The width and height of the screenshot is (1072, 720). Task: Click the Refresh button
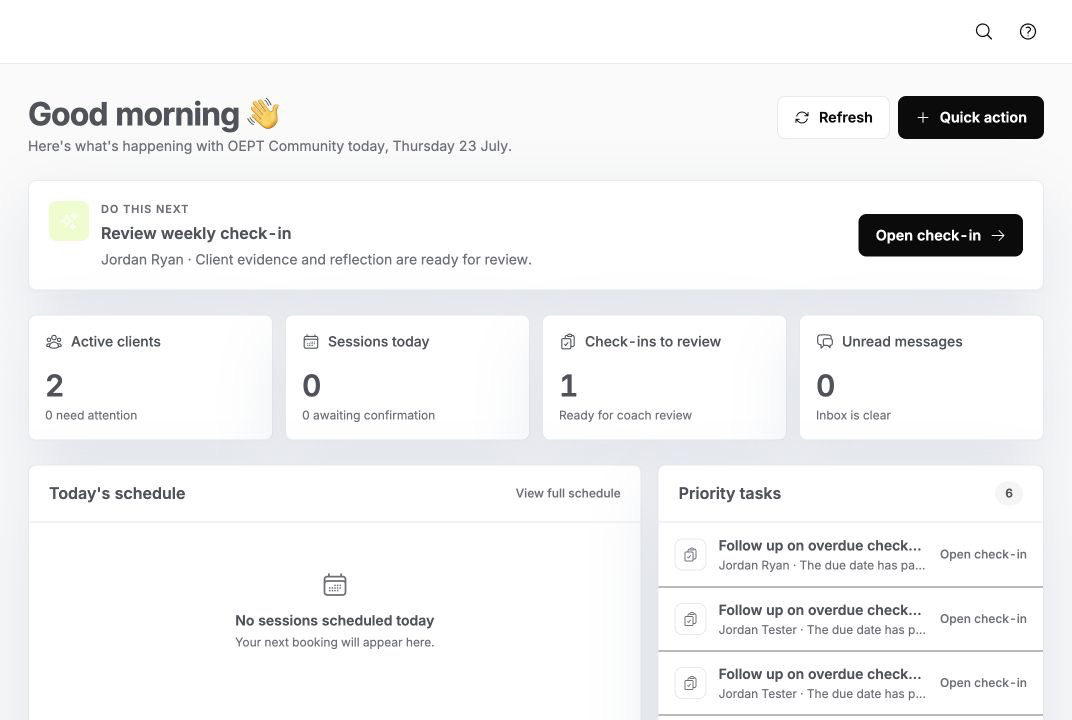[x=833, y=118]
